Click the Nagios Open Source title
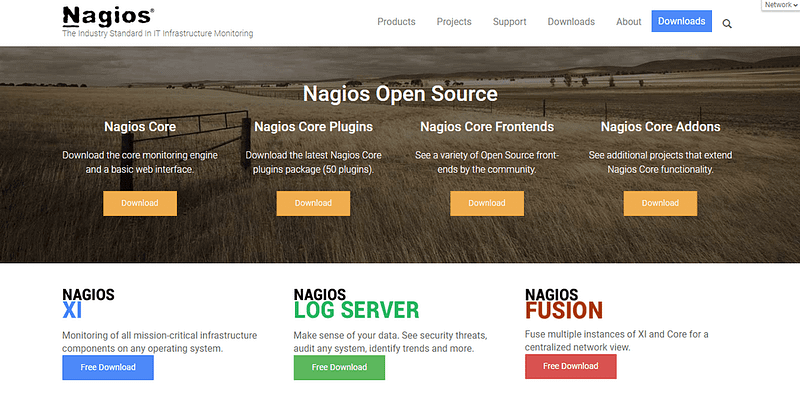This screenshot has height=404, width=800. point(400,94)
